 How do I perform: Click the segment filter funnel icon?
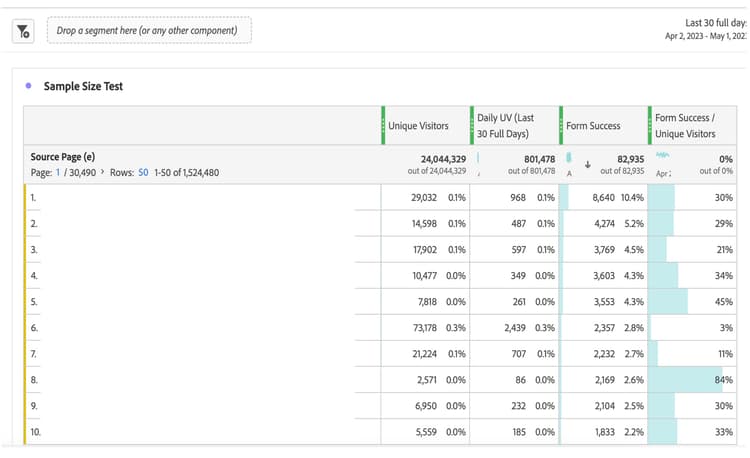[x=23, y=32]
